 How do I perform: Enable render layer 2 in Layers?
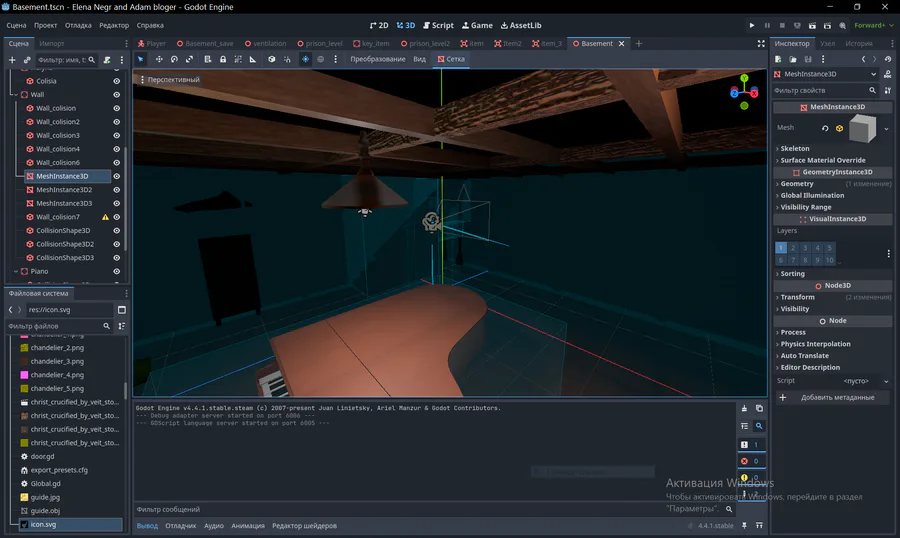point(793,248)
